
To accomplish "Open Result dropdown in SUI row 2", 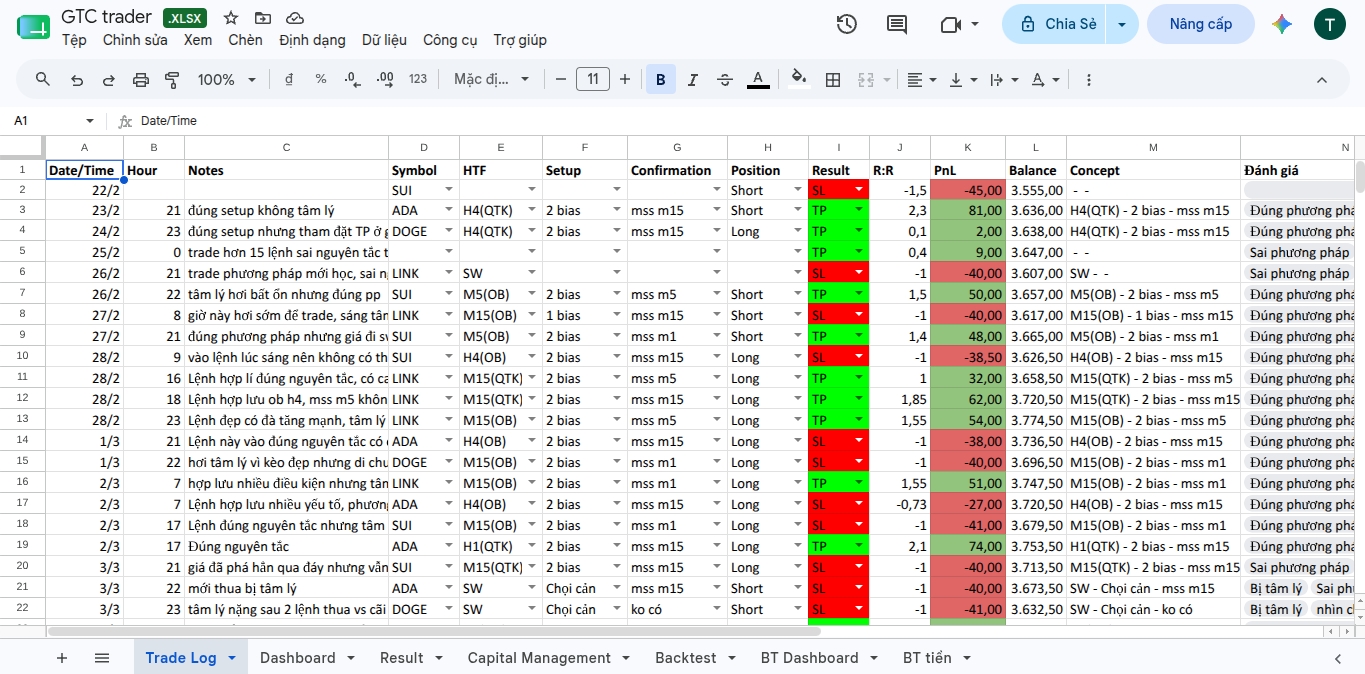I will pyautogui.click(x=858, y=190).
